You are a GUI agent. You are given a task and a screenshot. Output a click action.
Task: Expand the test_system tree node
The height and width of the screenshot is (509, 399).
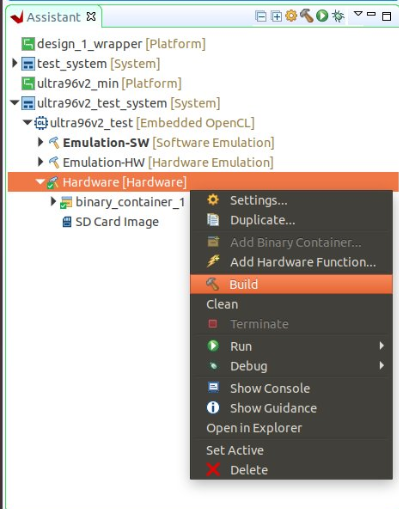[x=14, y=63]
